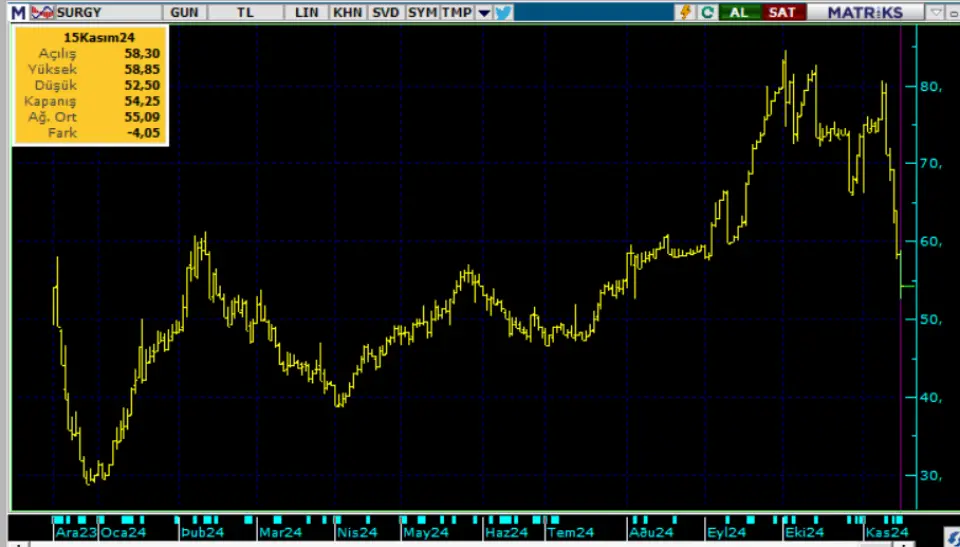960x547 pixels.
Task: Toggle the LIN linear scale option
Action: click(x=307, y=12)
